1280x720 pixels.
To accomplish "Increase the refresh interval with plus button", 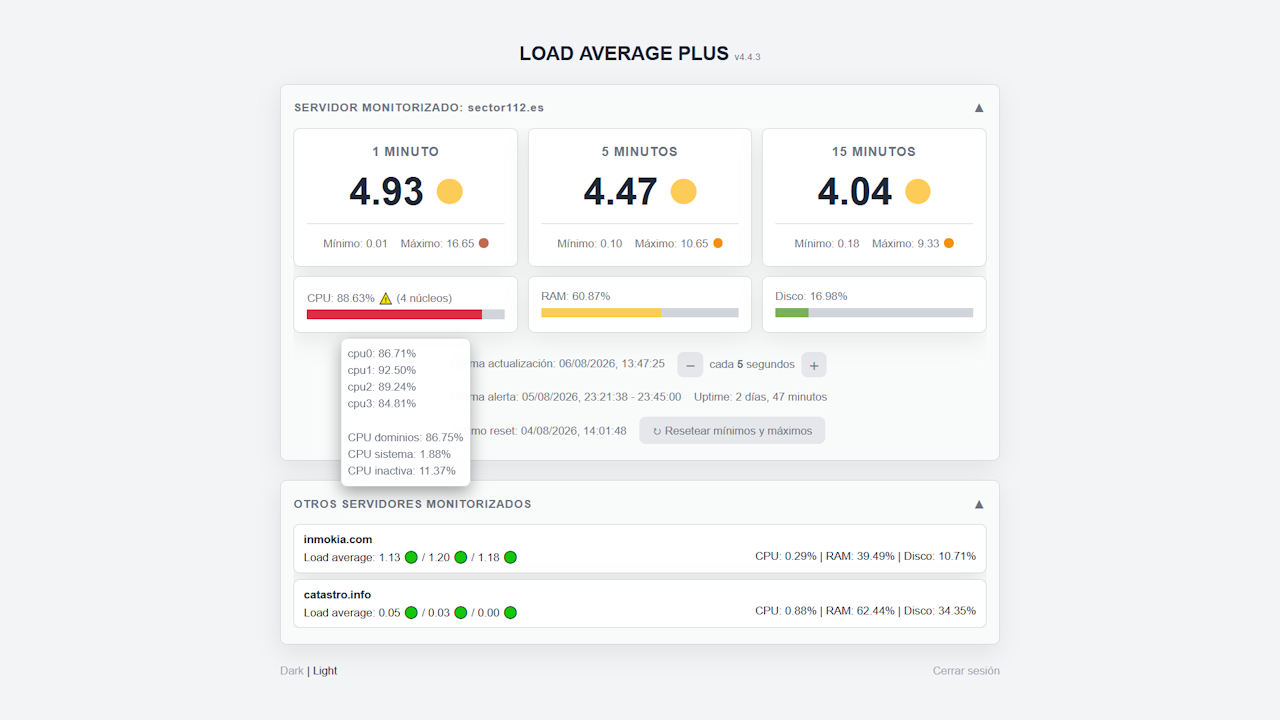I will point(814,365).
